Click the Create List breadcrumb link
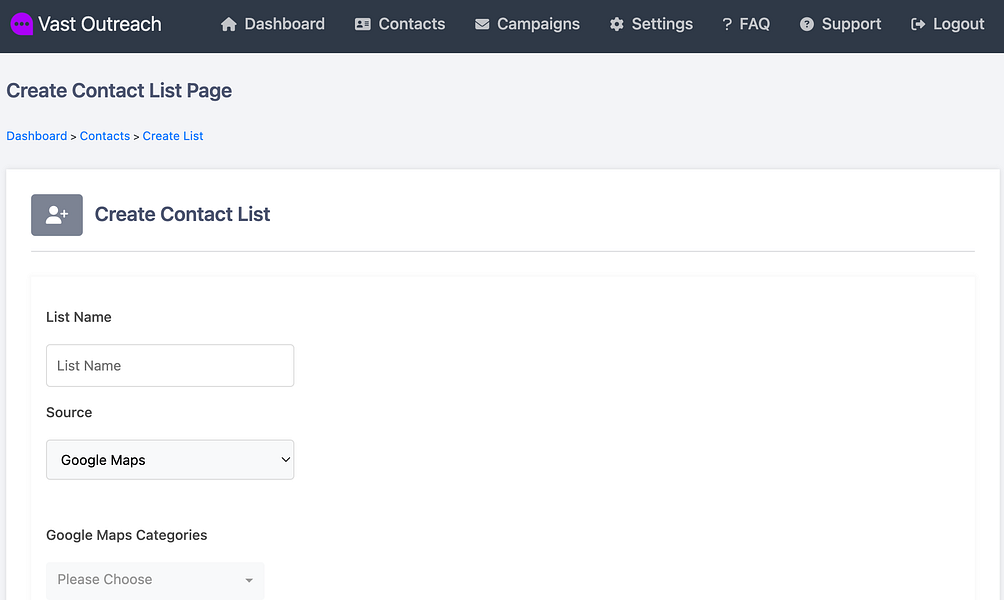This screenshot has height=600, width=1004. tap(173, 136)
